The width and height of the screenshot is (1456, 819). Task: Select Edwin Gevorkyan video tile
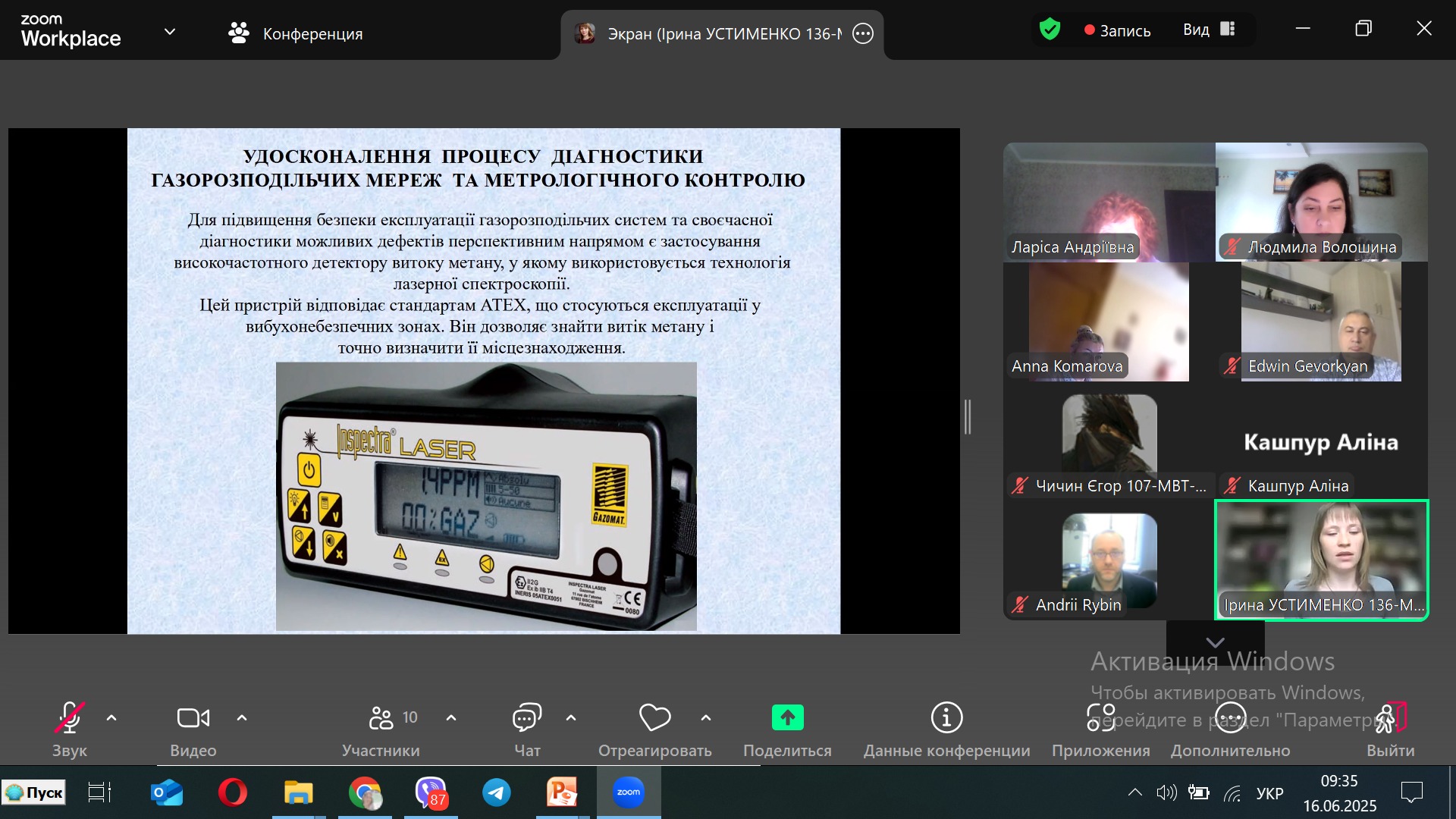(1322, 322)
